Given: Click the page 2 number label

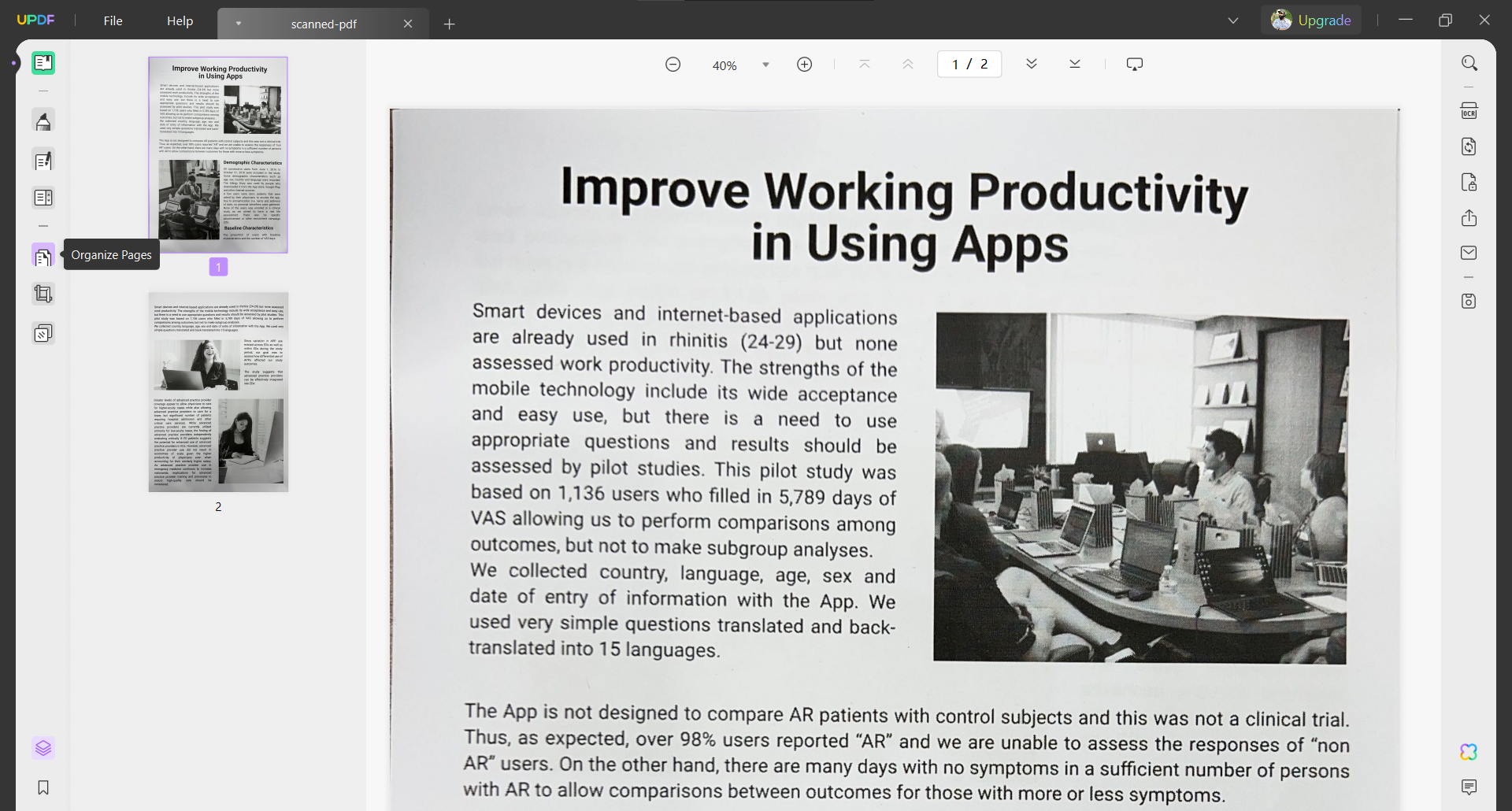Looking at the screenshot, I should point(218,507).
